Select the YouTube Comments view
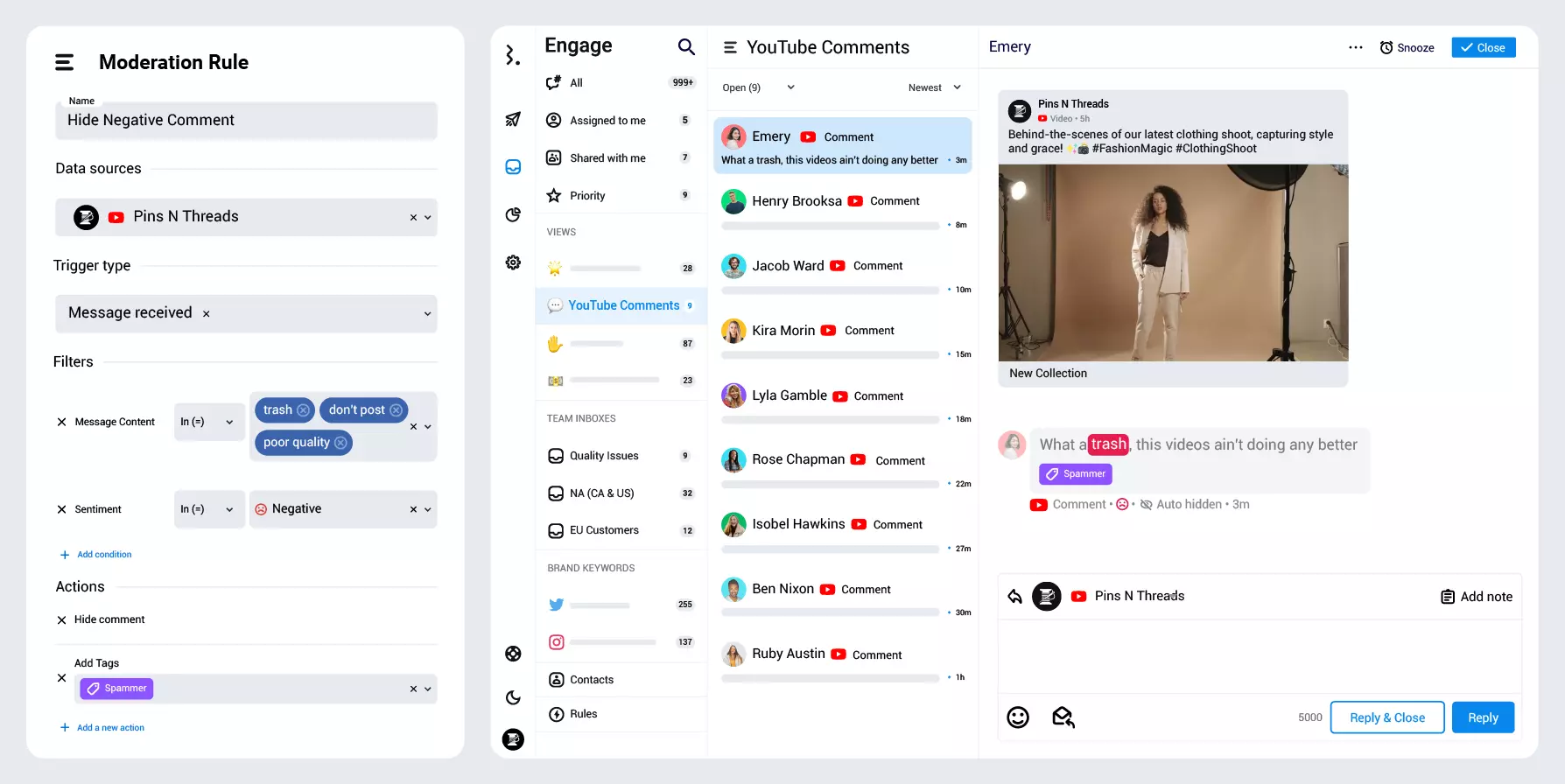The width and height of the screenshot is (1565, 784). coord(623,305)
